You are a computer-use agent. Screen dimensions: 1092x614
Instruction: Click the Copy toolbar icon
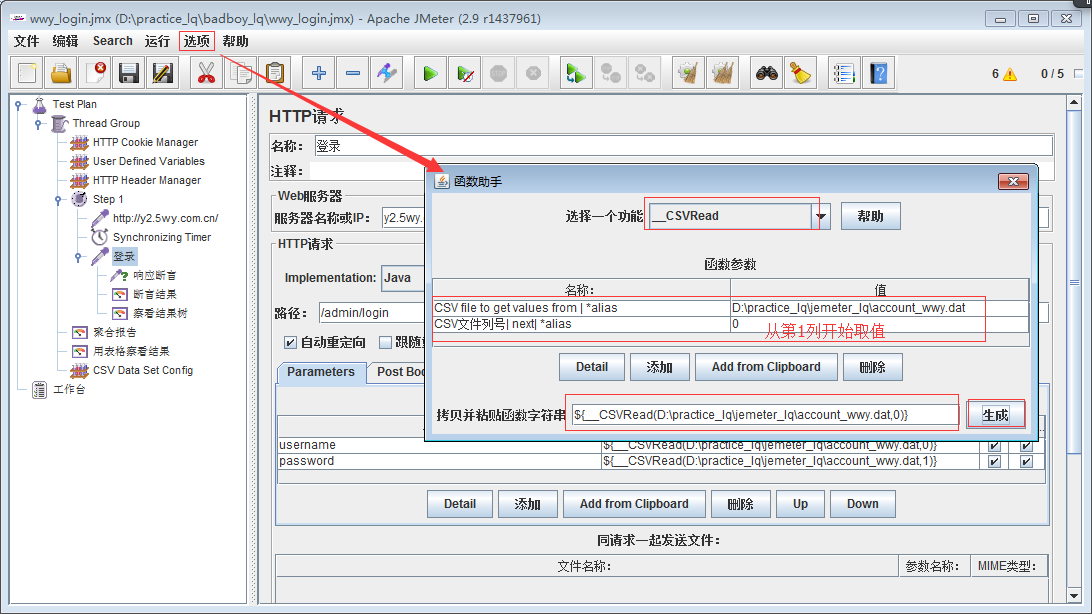click(241, 73)
